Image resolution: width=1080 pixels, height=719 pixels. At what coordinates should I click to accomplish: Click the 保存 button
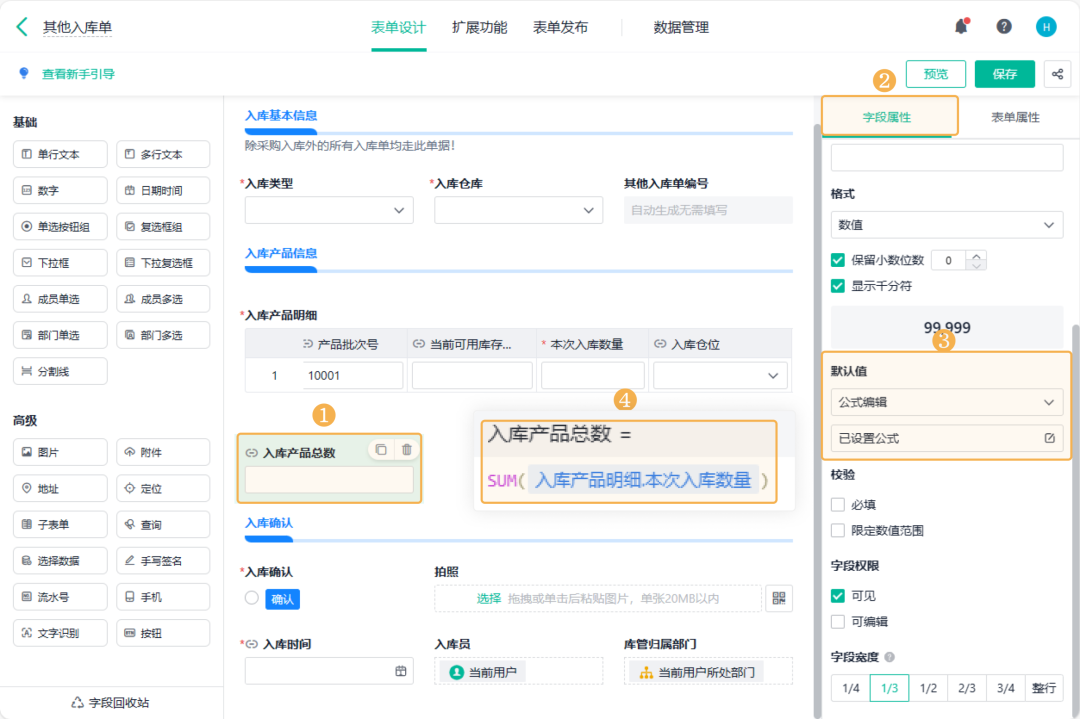[x=1004, y=74]
